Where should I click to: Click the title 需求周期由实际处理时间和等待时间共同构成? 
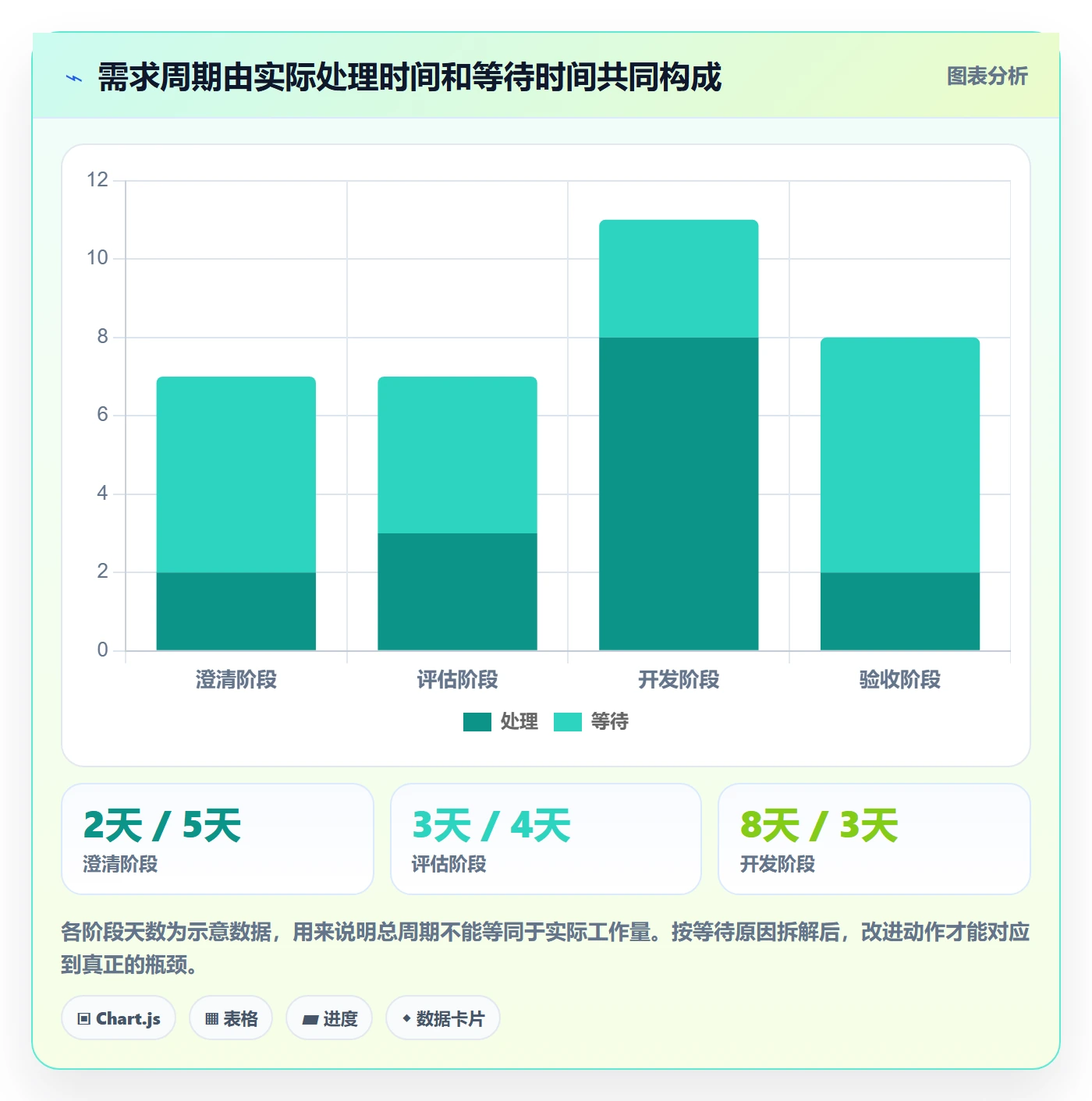(x=409, y=77)
